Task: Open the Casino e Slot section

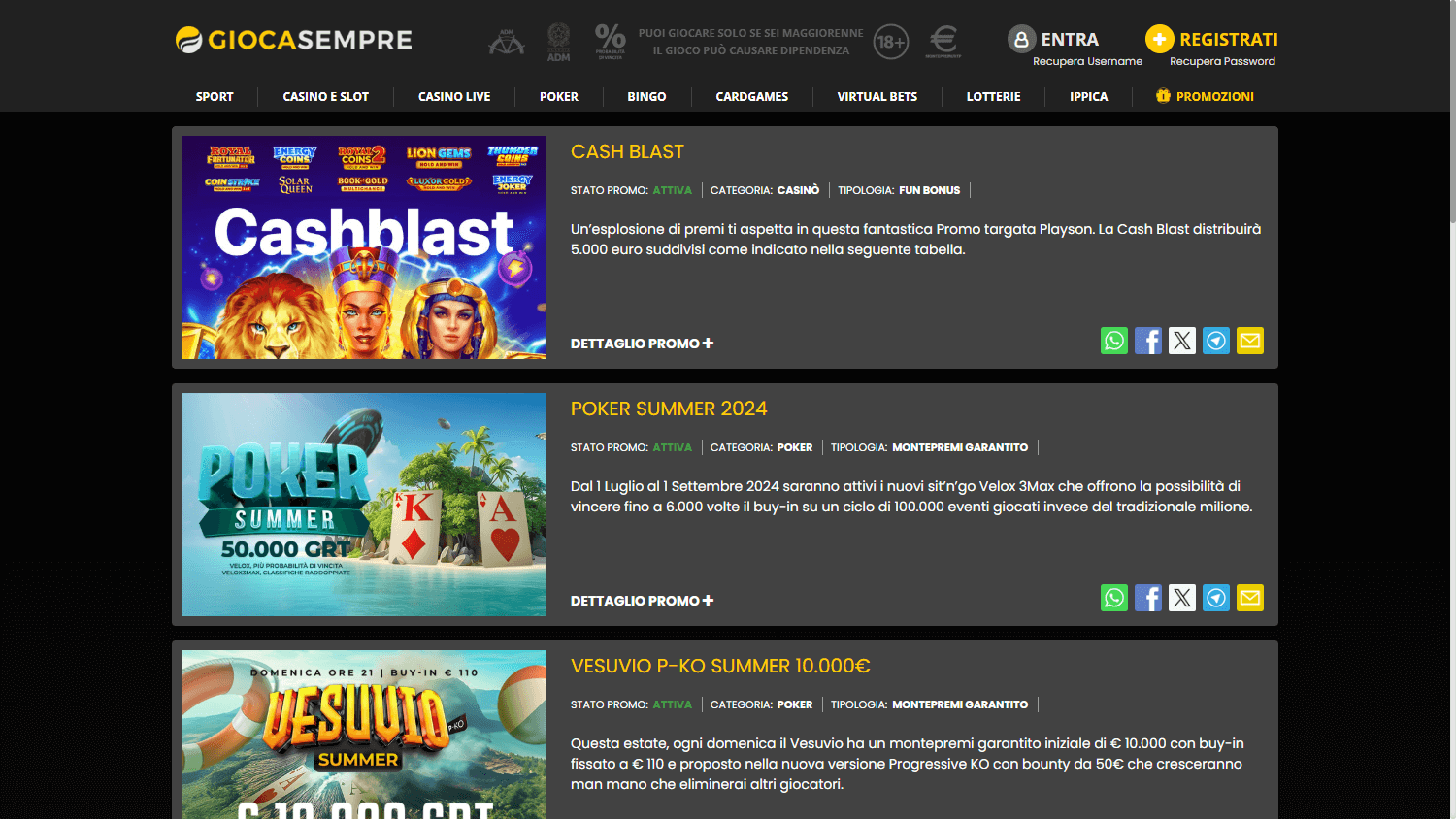Action: click(325, 96)
